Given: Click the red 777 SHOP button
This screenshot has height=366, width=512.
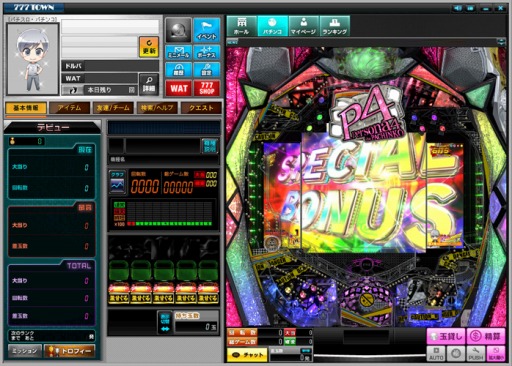Looking at the screenshot, I should pyautogui.click(x=206, y=88).
